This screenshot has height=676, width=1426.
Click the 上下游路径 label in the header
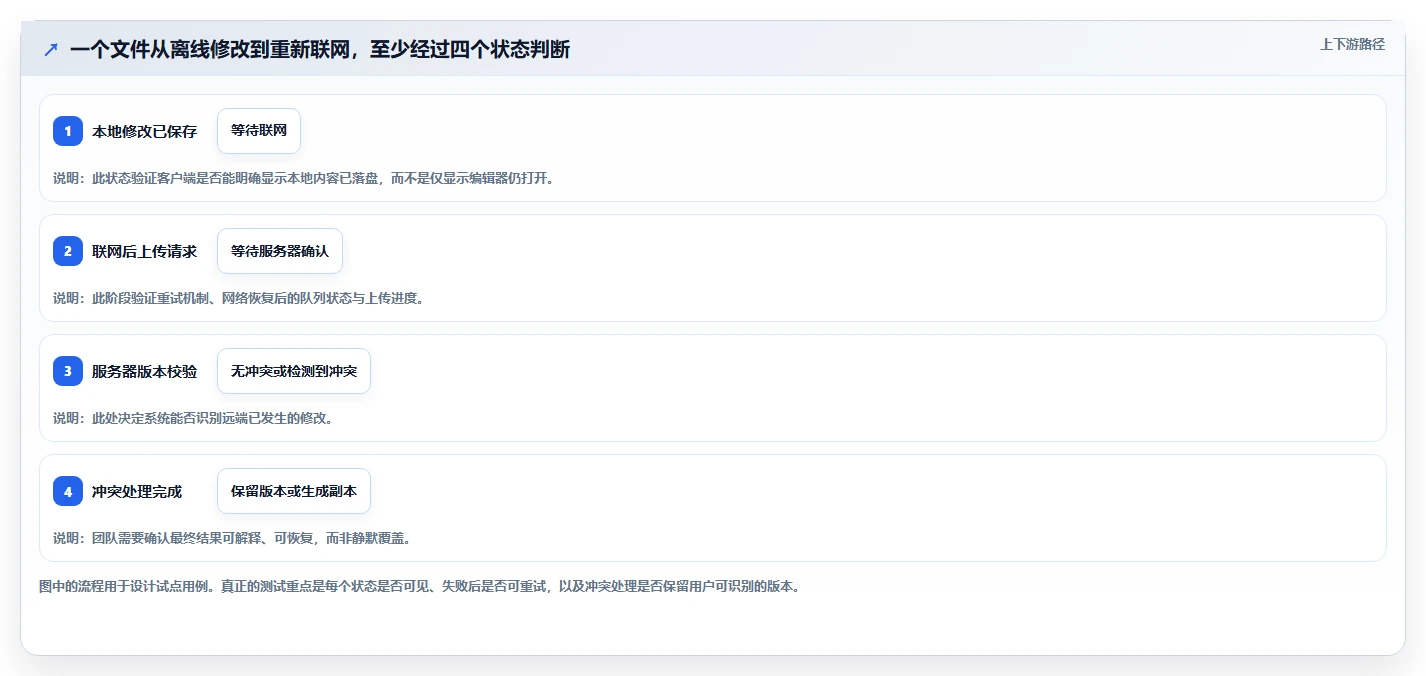coord(1352,44)
